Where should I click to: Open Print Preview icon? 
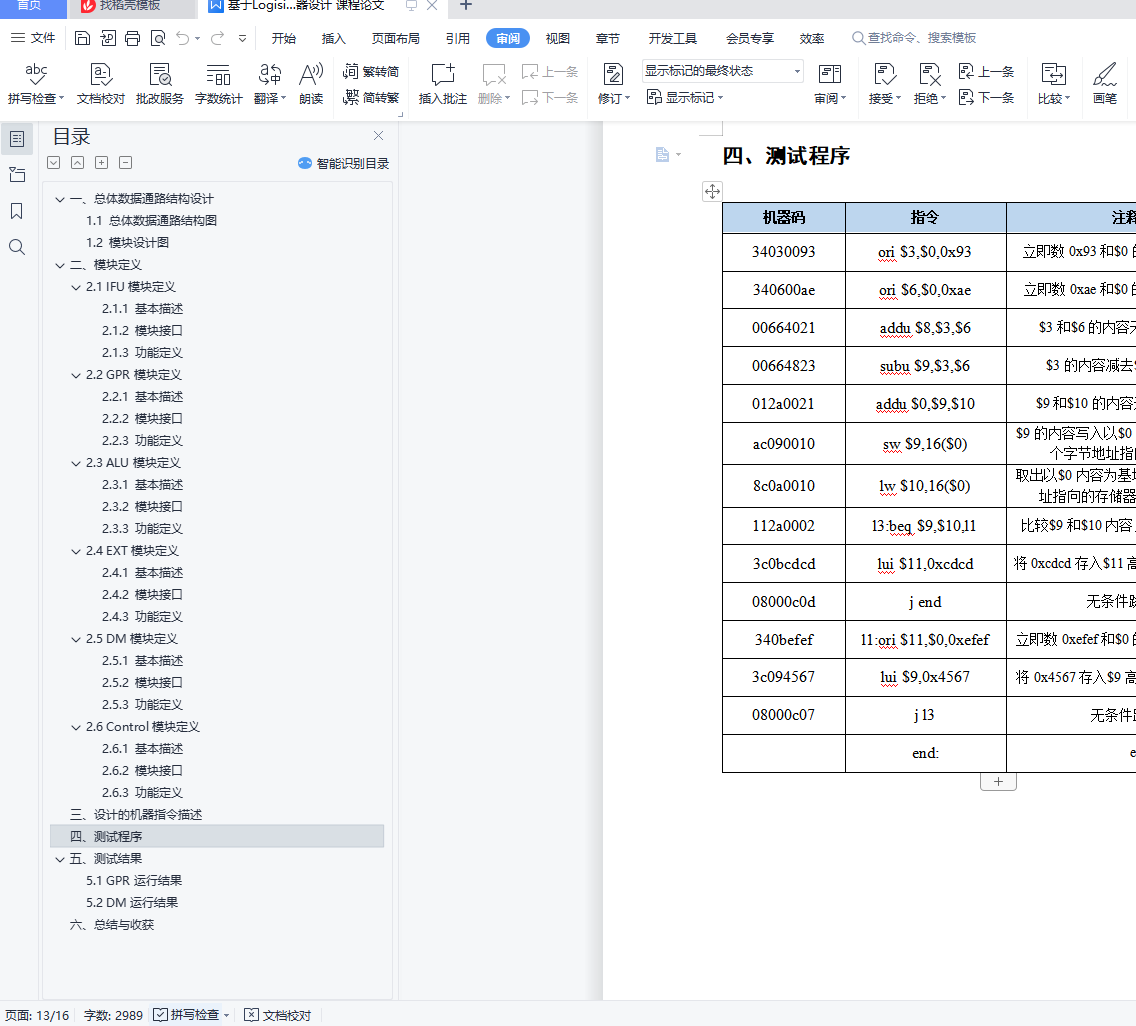tap(157, 38)
